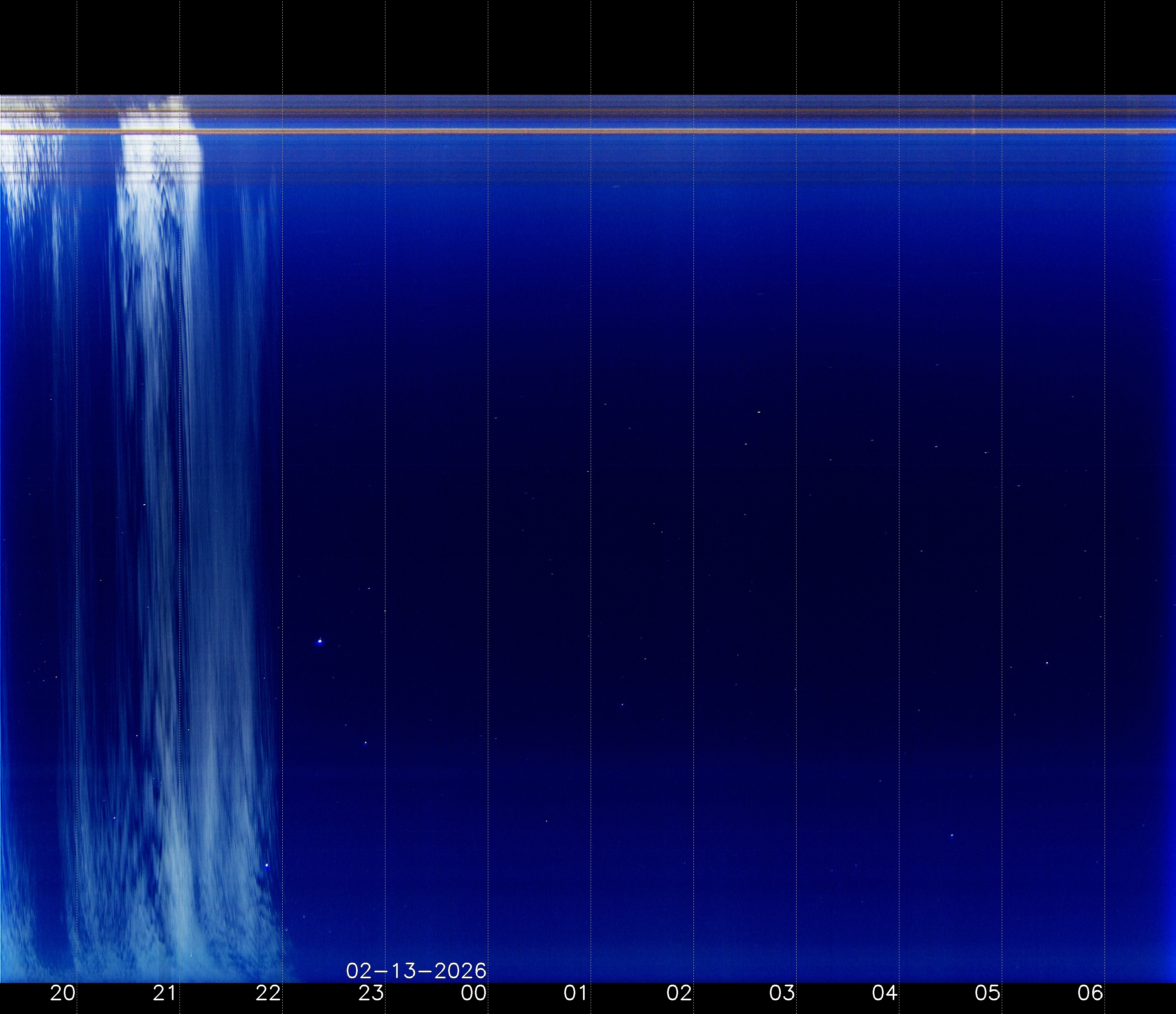Click the 20 hour label on time axis

click(62, 993)
